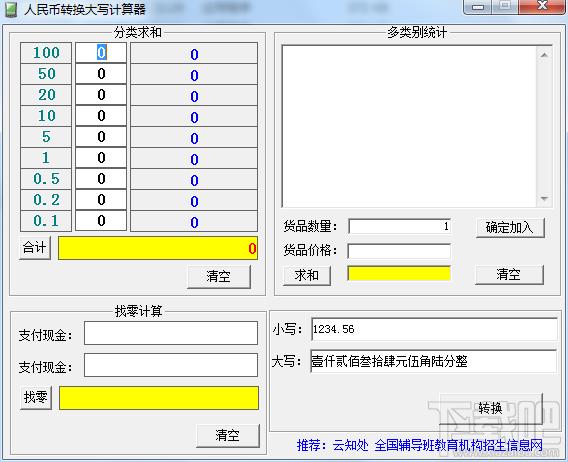Click the second 支付现金 input field
This screenshot has height=462, width=568.
pos(171,365)
